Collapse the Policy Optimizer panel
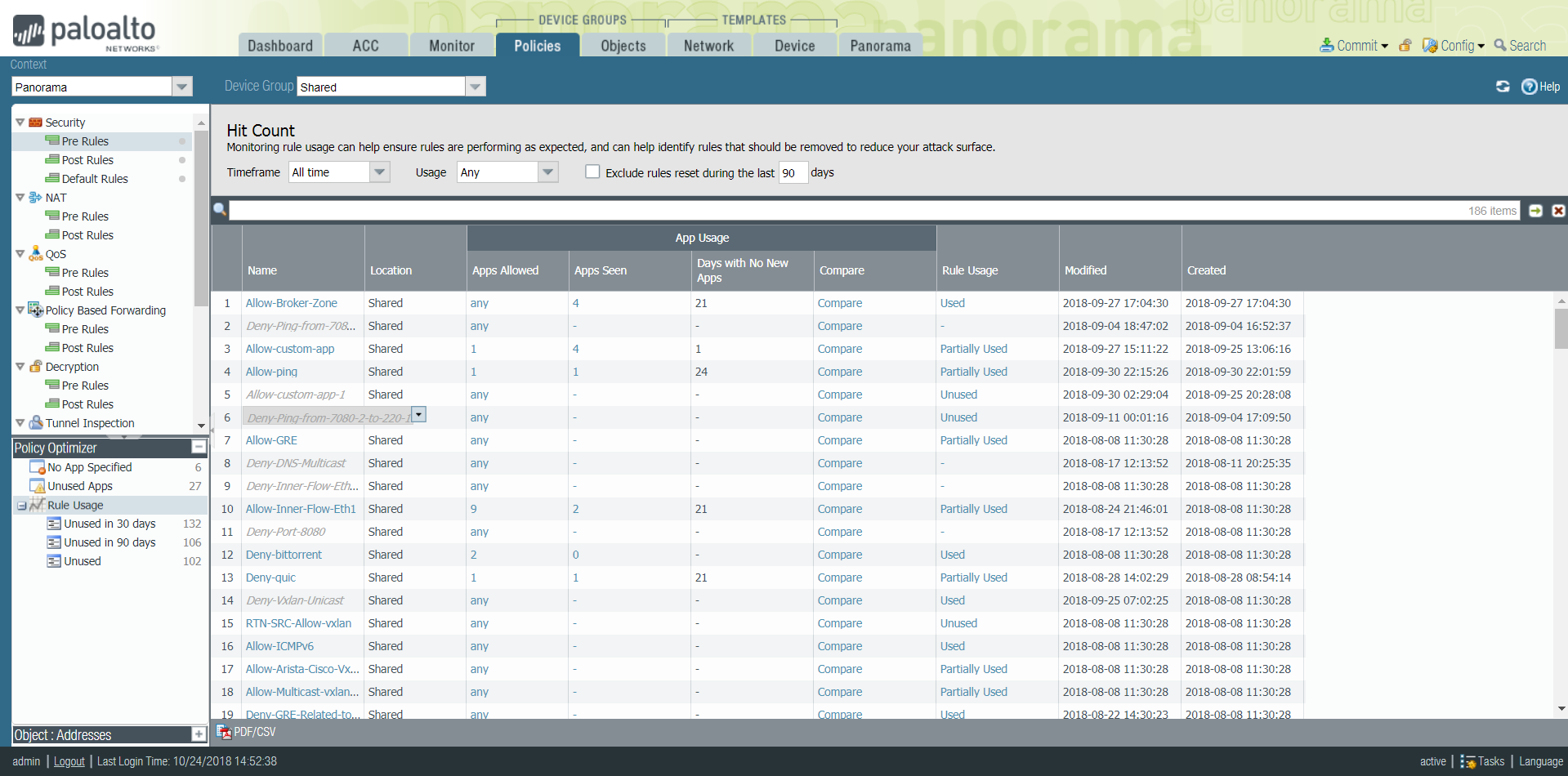1568x776 pixels. 198,447
